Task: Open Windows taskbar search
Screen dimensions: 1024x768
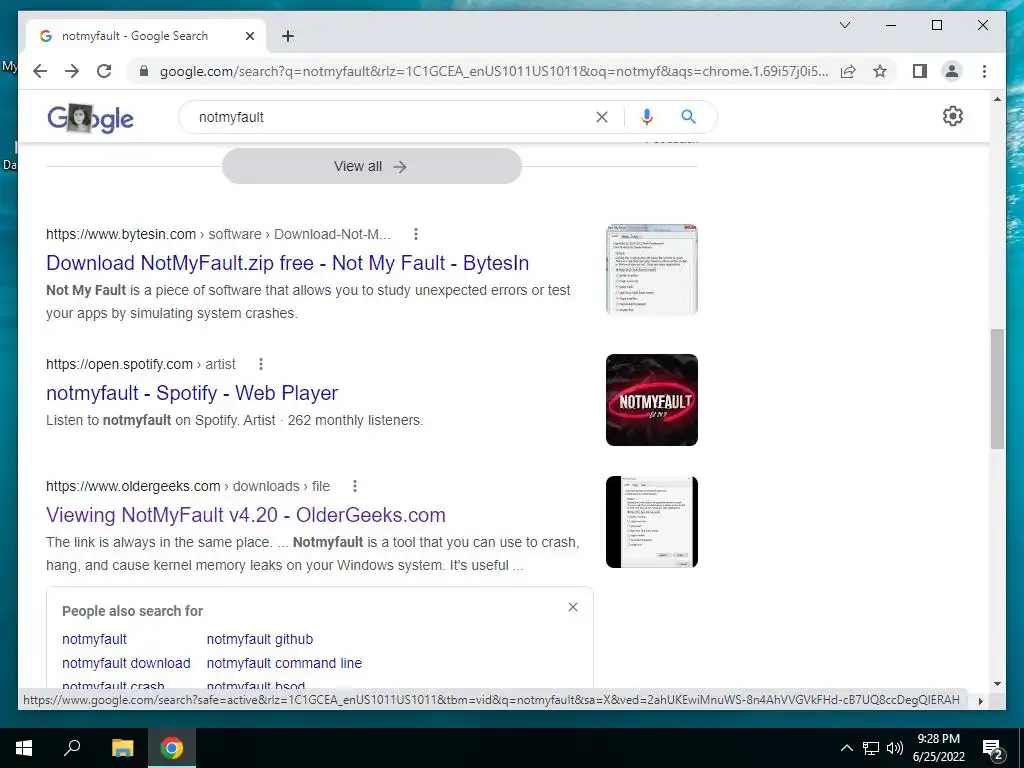Action: (x=72, y=748)
